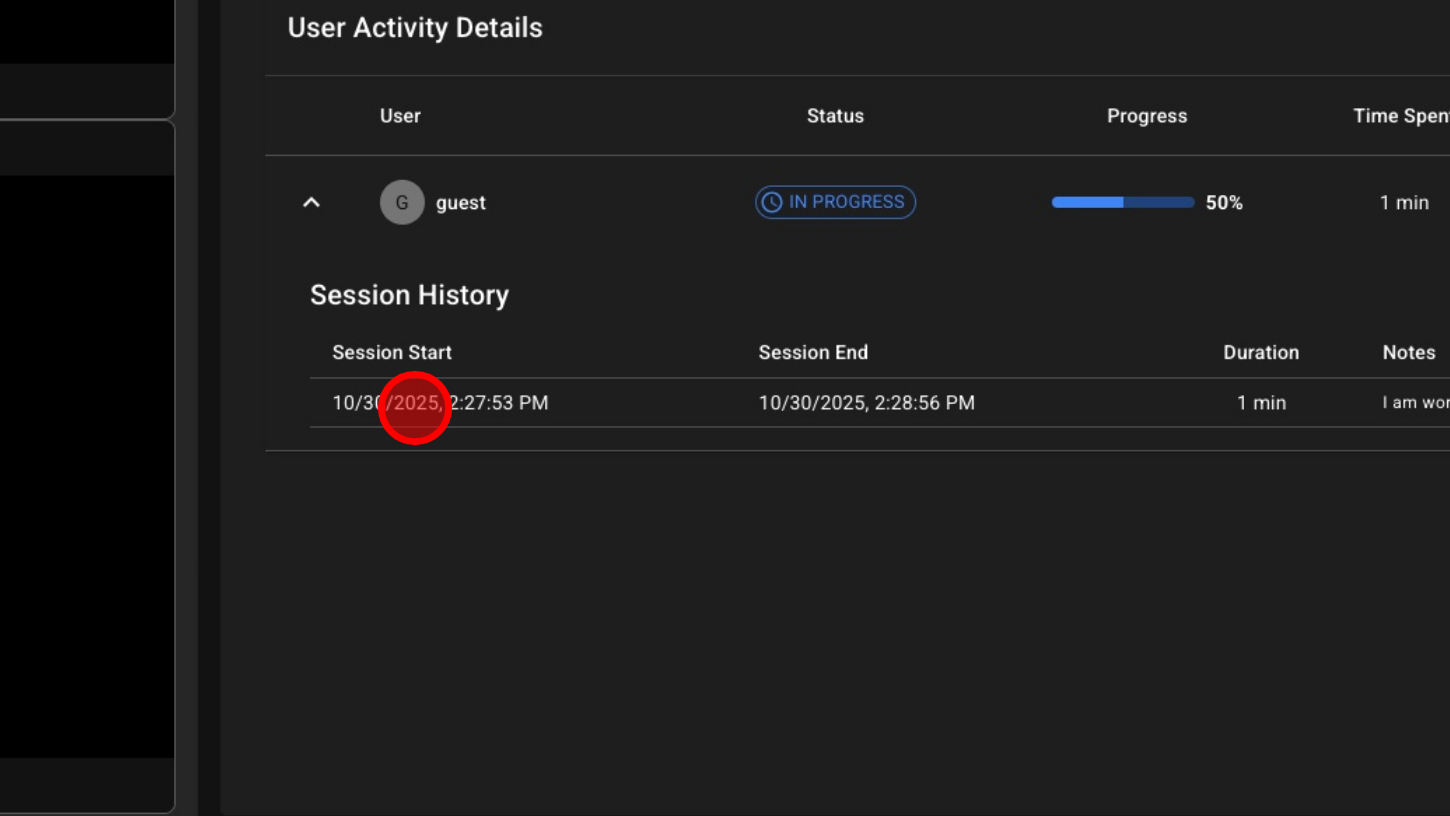Screen dimensions: 1450x816
Task: Click the guest user avatar icon
Action: click(402, 203)
